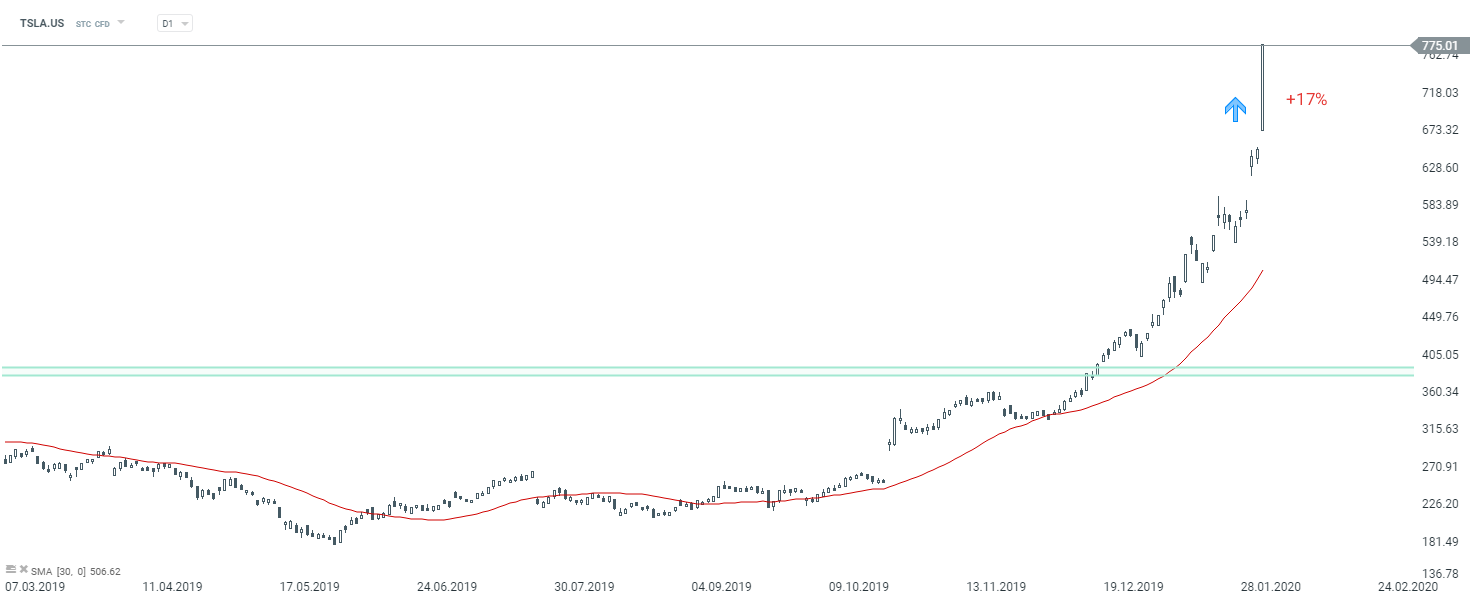Screen dimensions: 1482x604
Task: Click the 775.01 current price tag
Action: pyautogui.click(x=1439, y=45)
